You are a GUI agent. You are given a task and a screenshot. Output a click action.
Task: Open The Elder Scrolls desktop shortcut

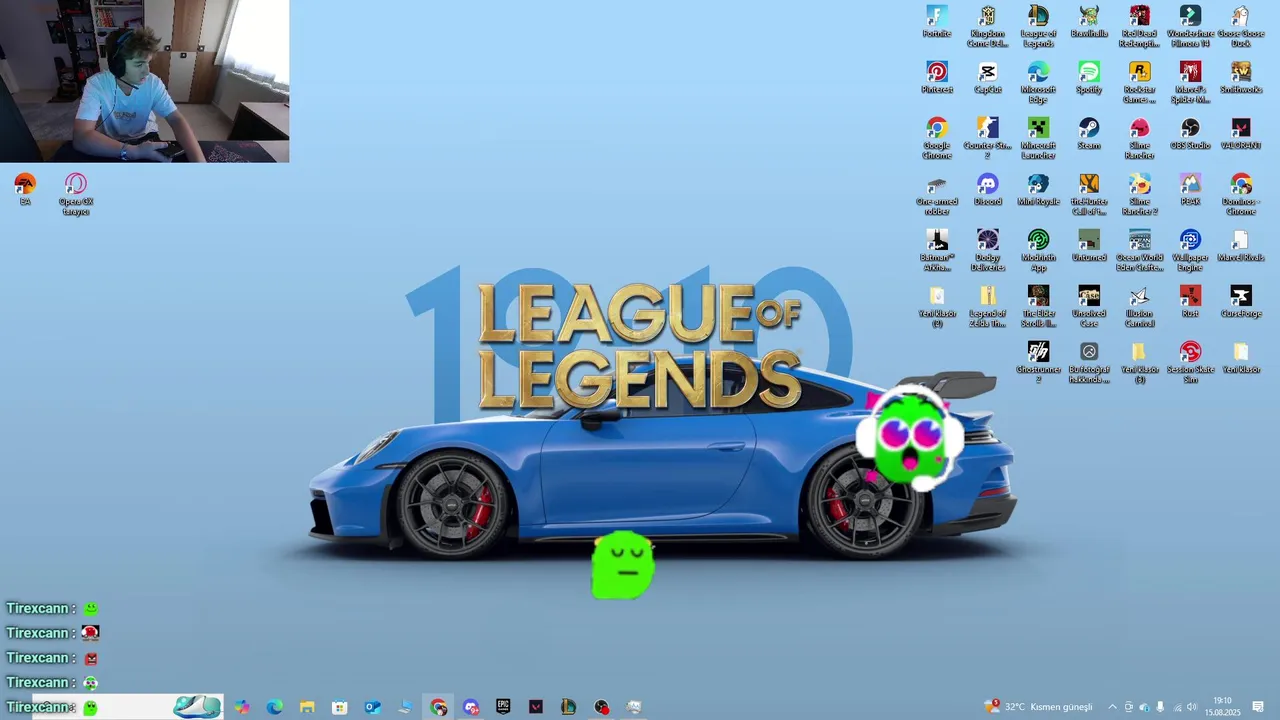coord(1038,307)
